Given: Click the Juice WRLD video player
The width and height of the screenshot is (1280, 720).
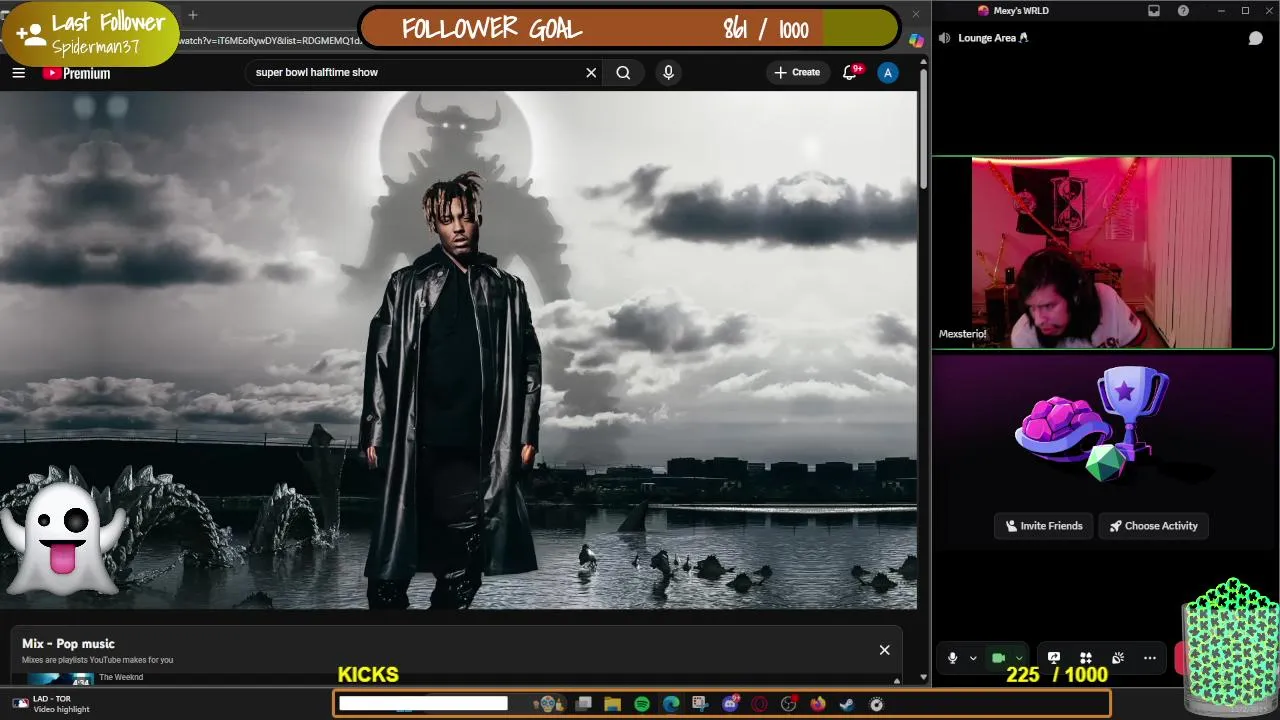Looking at the screenshot, I should pyautogui.click(x=458, y=350).
